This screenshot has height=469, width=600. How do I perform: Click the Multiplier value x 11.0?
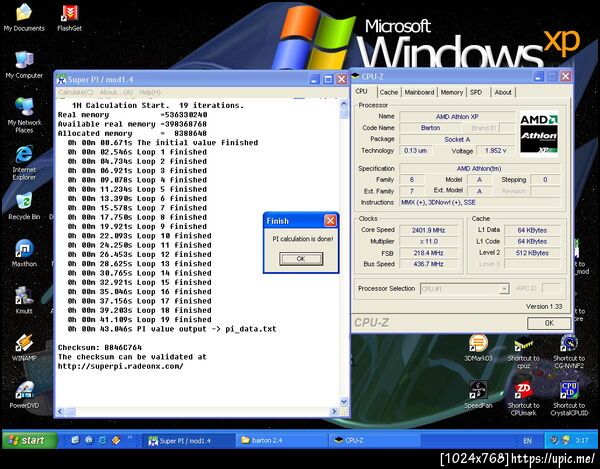click(x=428, y=241)
